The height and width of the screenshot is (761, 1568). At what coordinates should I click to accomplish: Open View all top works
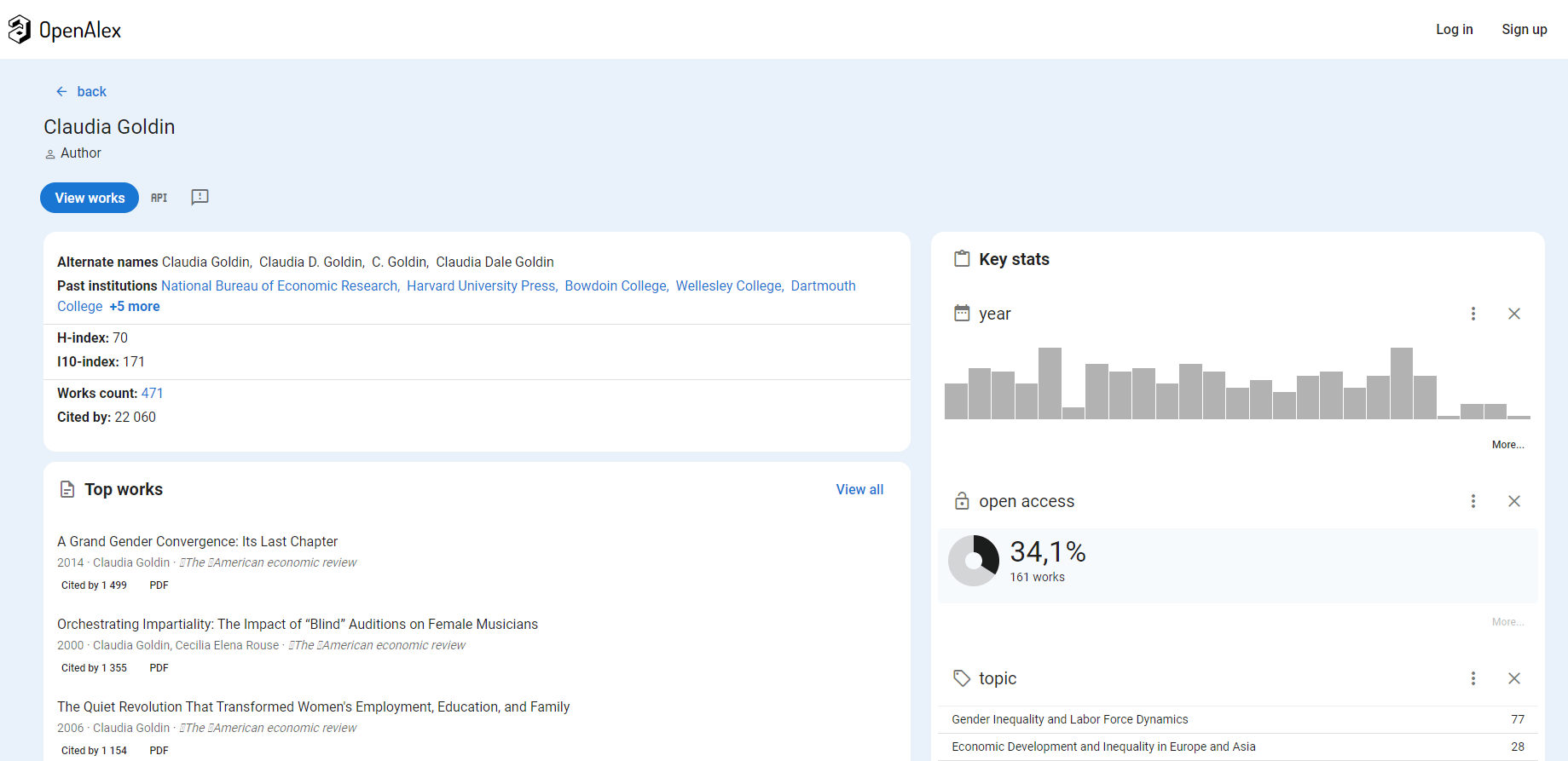pyautogui.click(x=859, y=489)
